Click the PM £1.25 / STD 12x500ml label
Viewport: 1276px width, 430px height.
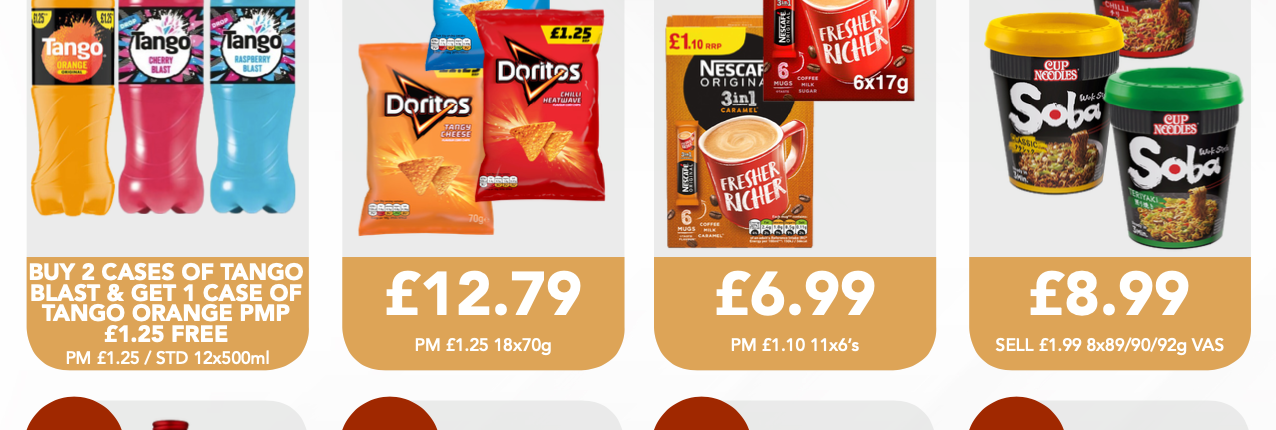click(167, 358)
